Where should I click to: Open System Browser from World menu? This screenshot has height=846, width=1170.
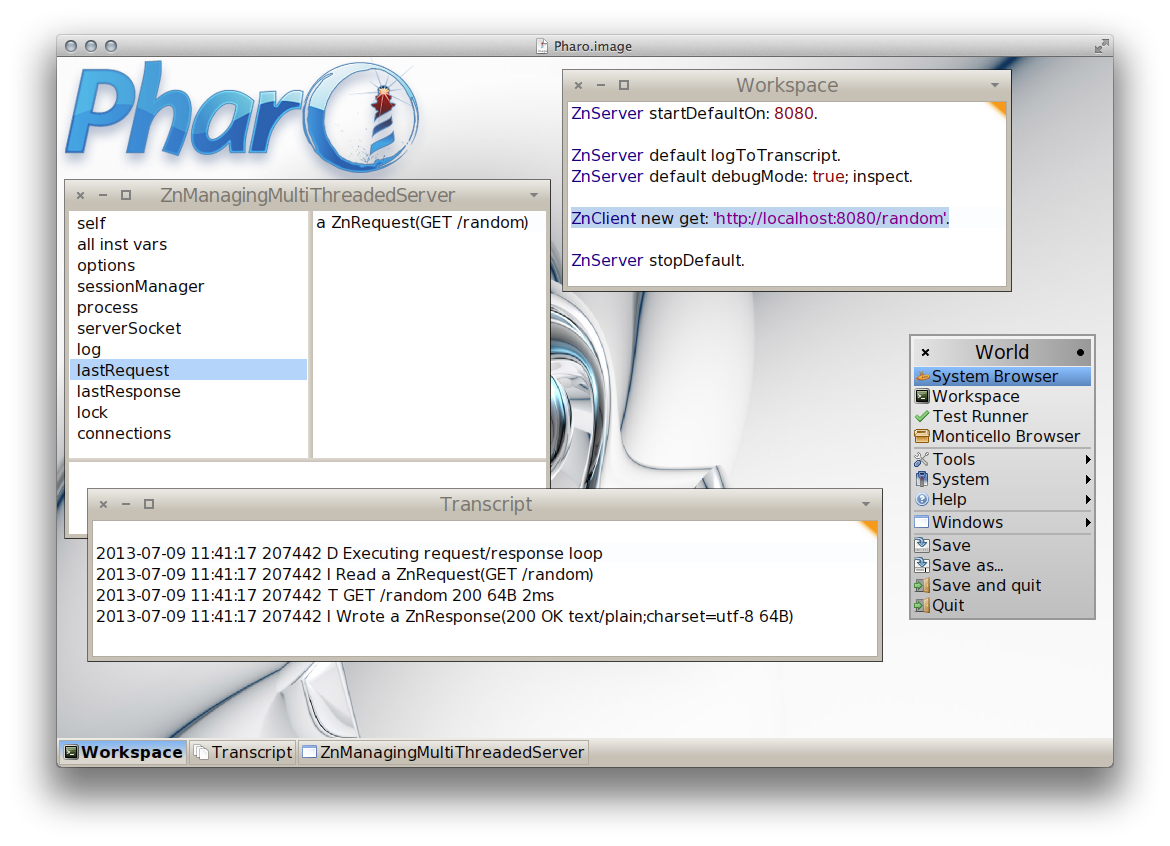1002,377
